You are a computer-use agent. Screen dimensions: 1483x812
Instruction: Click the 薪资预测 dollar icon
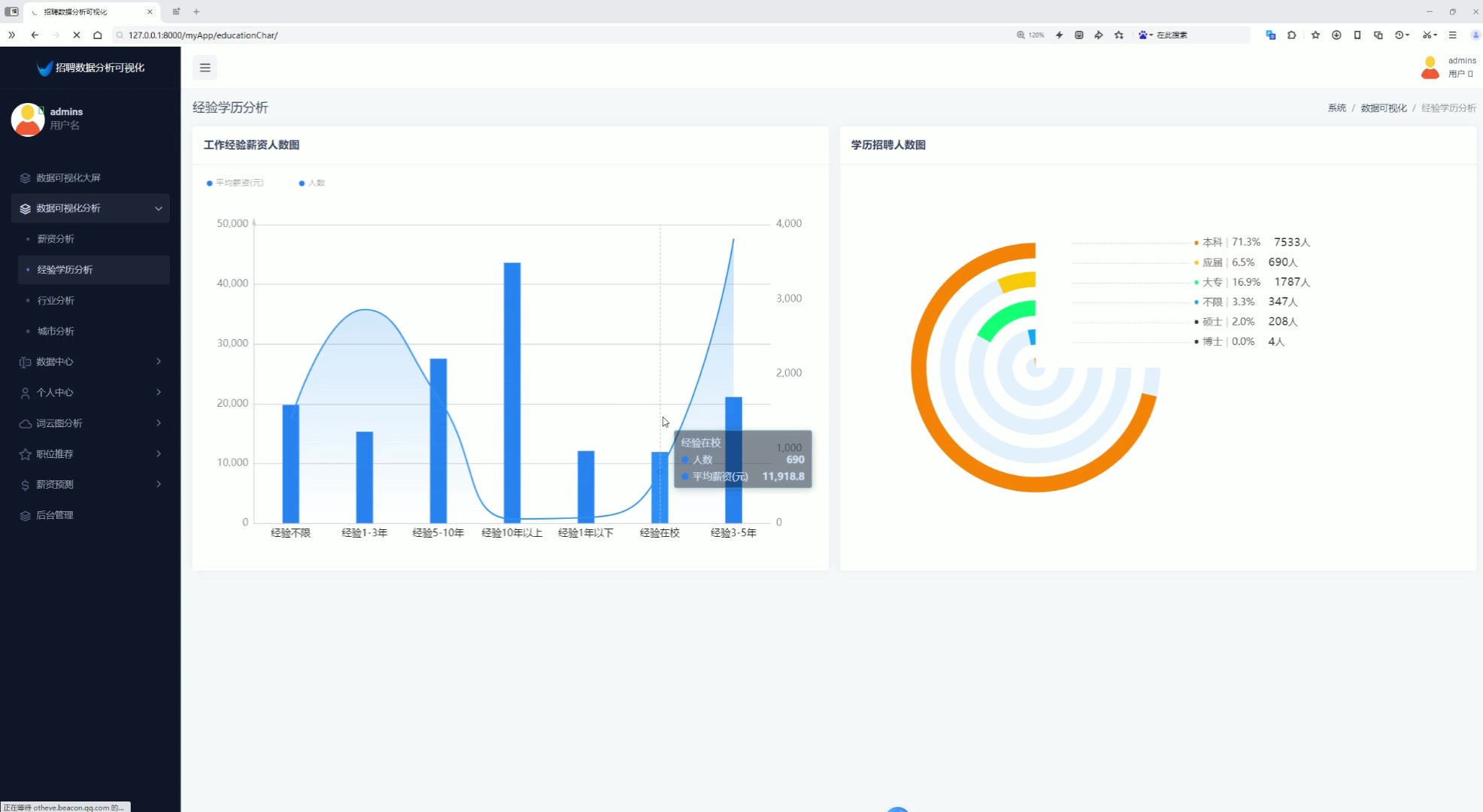[25, 485]
